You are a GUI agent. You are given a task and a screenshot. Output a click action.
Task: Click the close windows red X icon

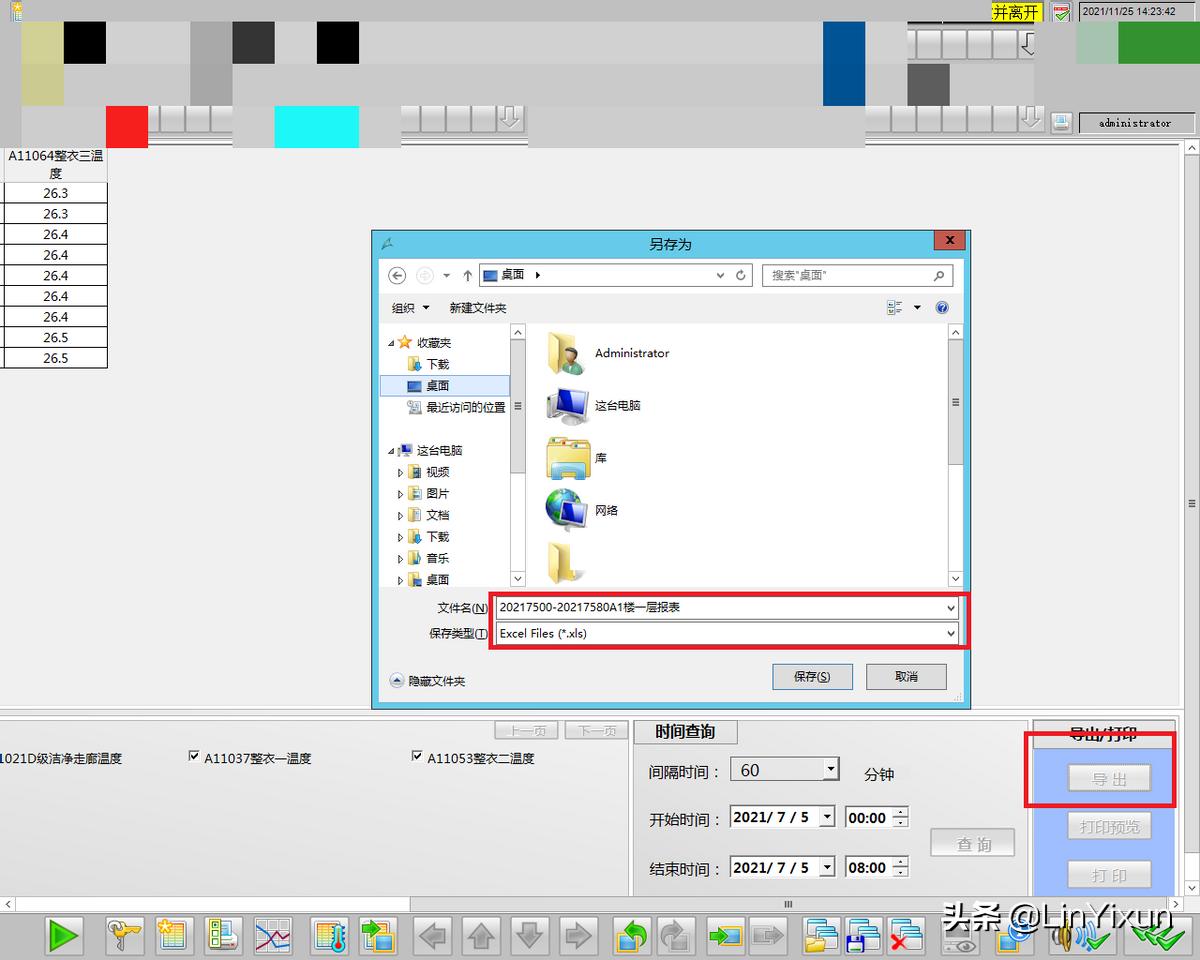pos(906,936)
